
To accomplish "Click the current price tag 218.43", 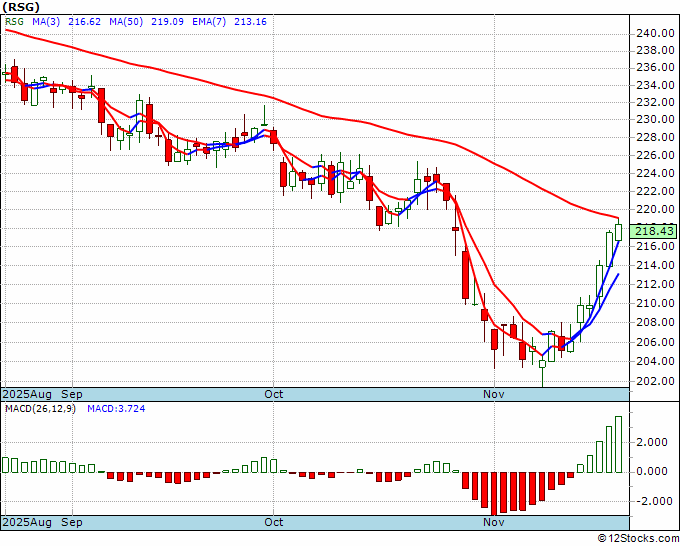I will [x=655, y=231].
